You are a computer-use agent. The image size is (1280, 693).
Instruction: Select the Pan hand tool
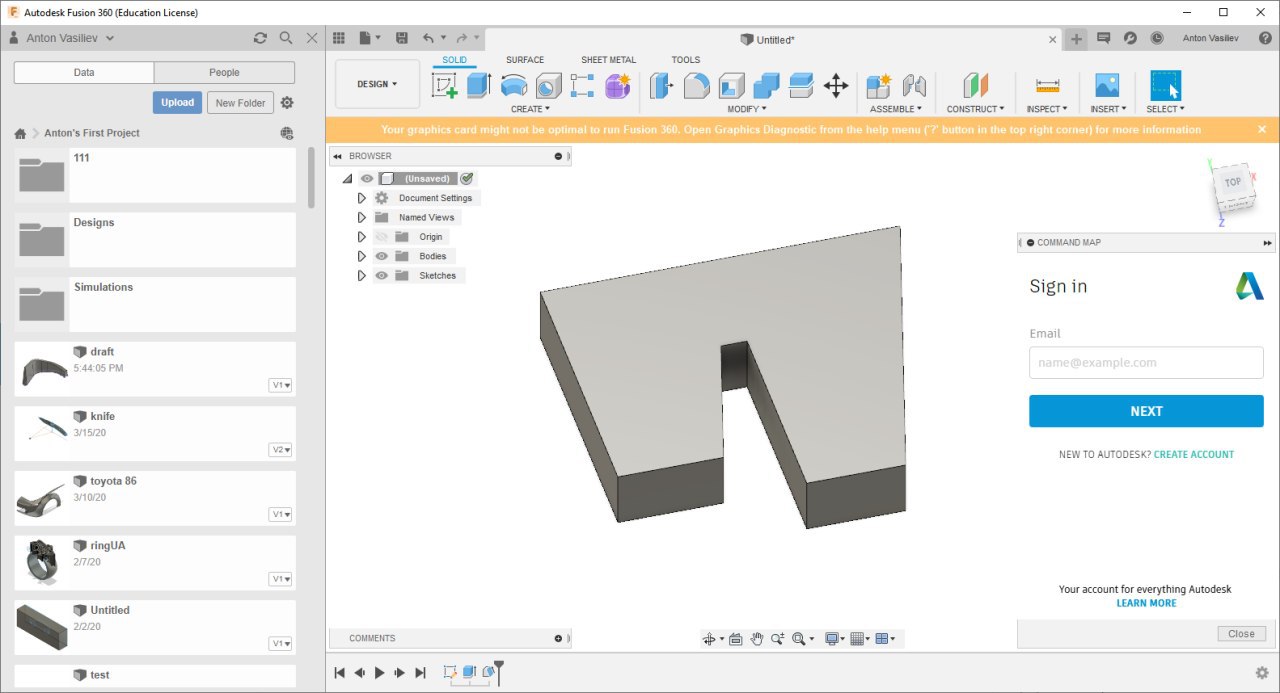(757, 639)
